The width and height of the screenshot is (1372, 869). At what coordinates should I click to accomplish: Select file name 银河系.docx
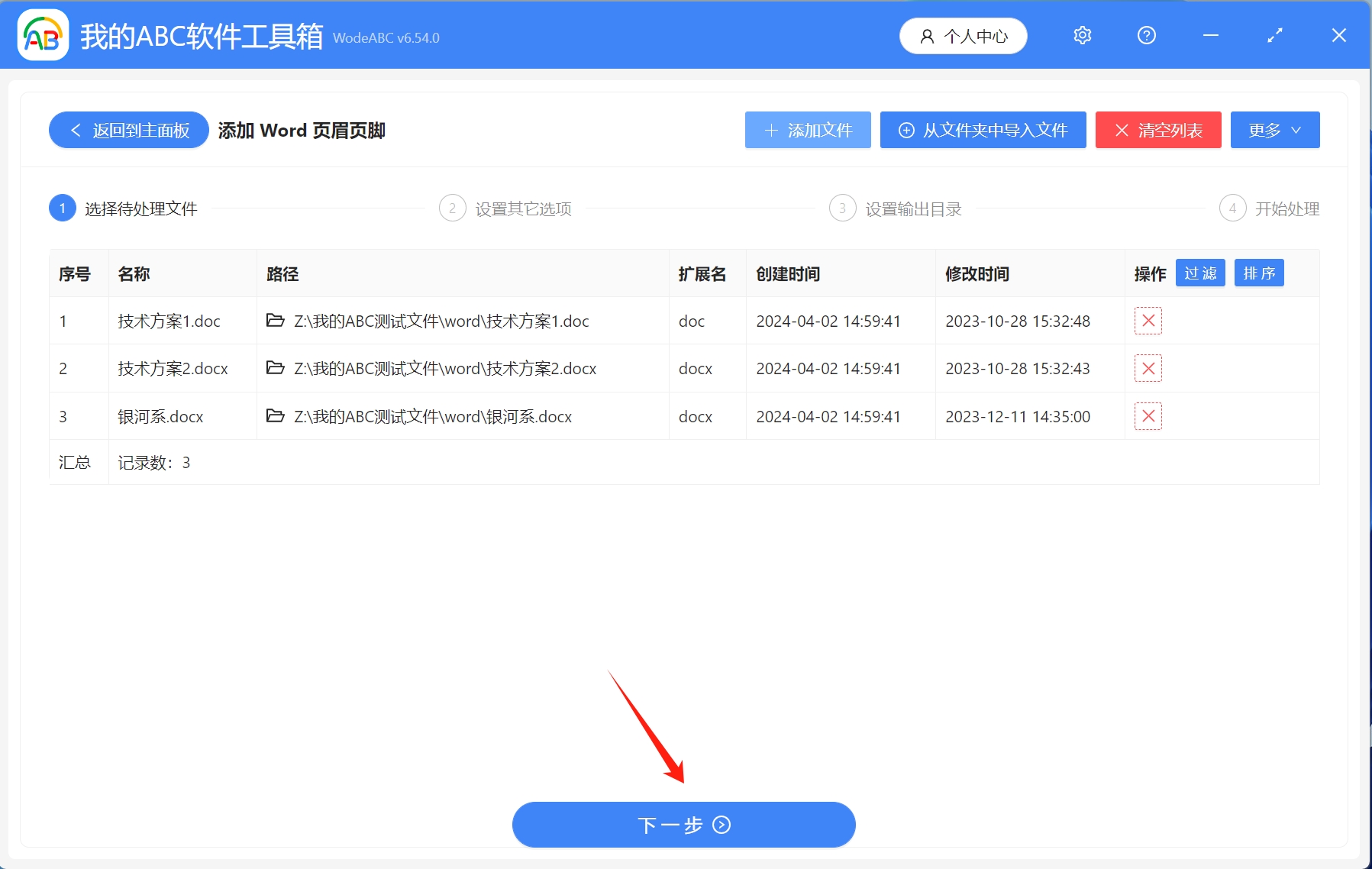(x=160, y=417)
